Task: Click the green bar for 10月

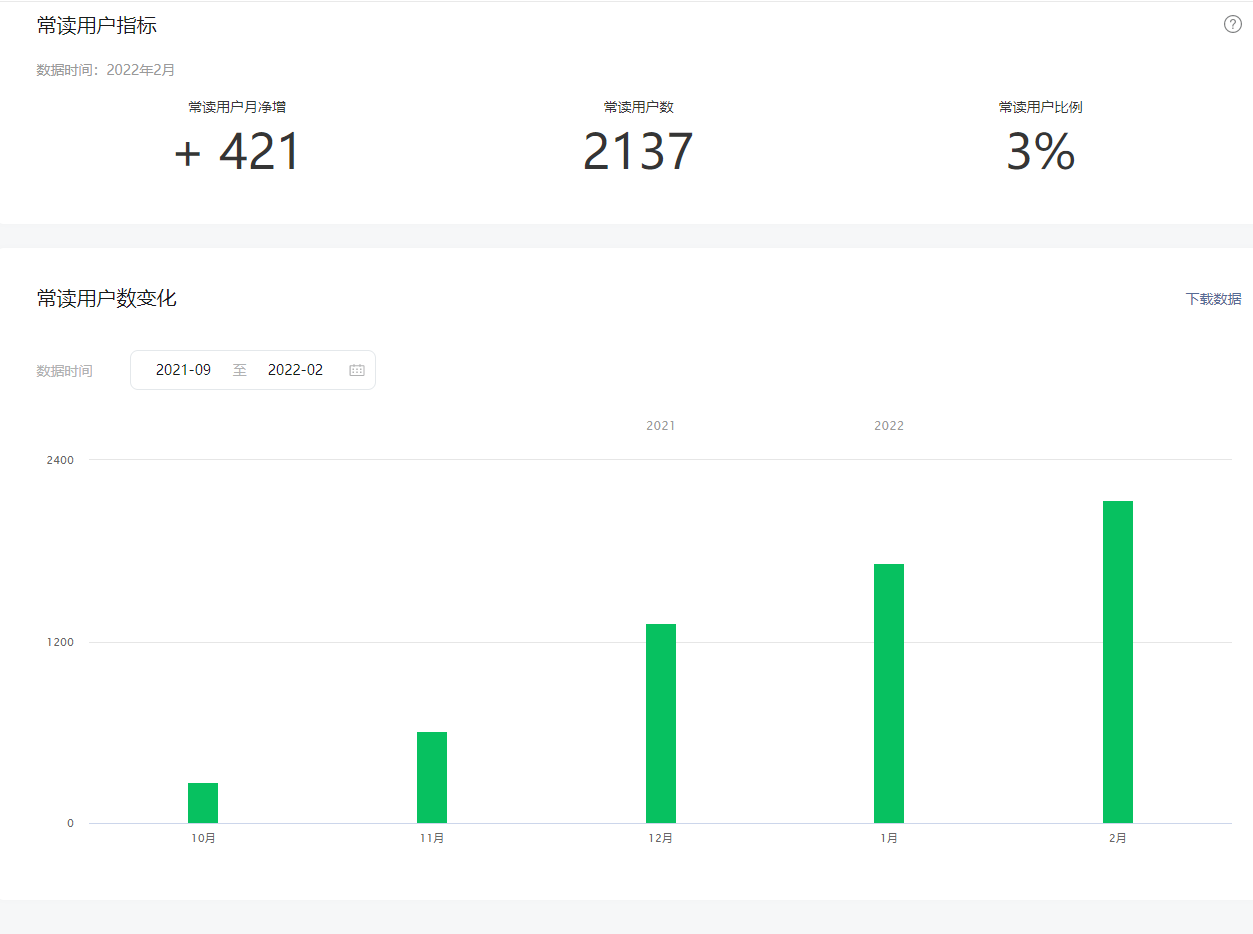Action: [203, 803]
